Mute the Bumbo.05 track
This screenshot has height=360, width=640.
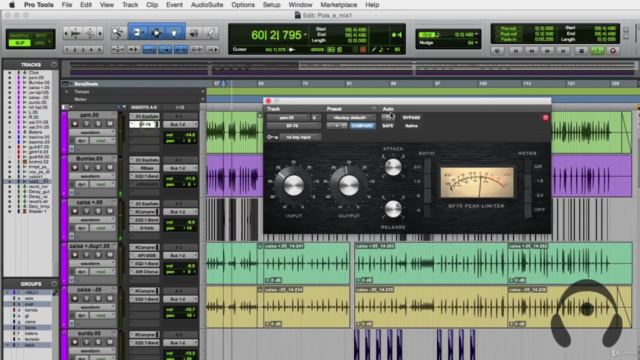110,167
